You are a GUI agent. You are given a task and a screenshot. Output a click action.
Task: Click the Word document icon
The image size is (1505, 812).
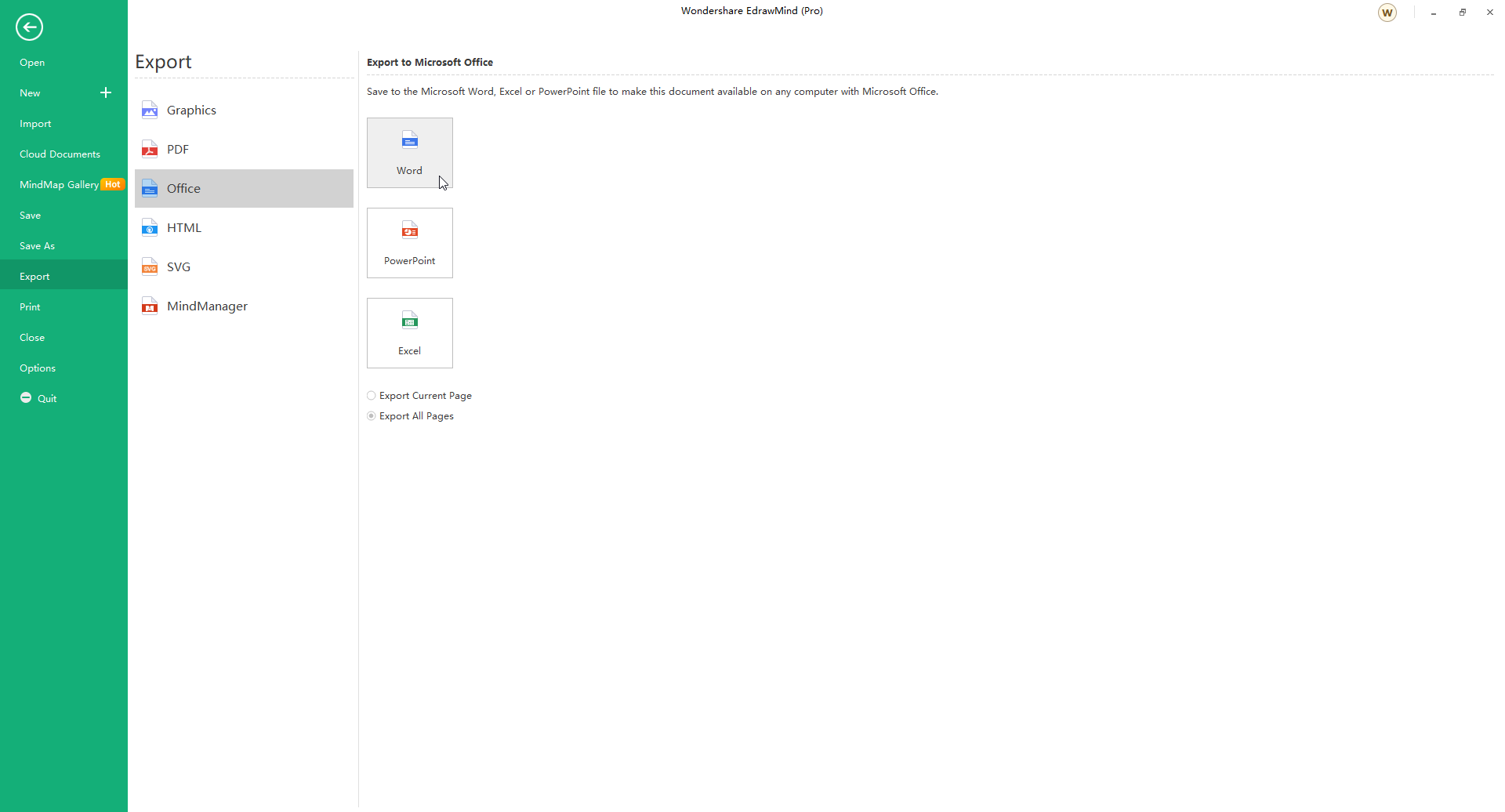pos(410,140)
